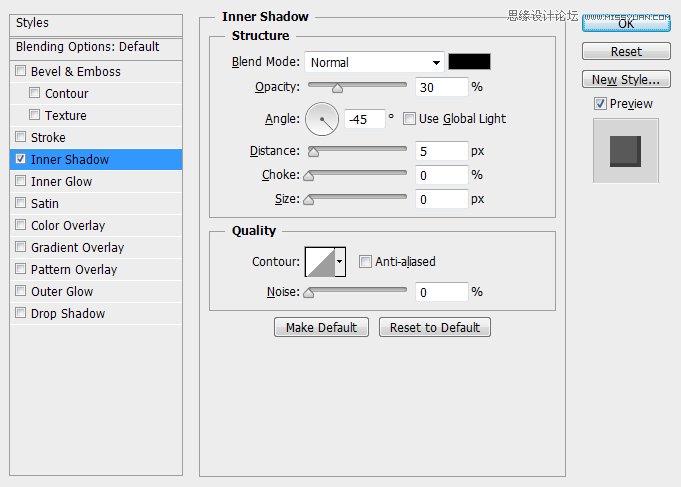Click the Angle value field showing -45
Image resolution: width=681 pixels, height=487 pixels.
(365, 119)
